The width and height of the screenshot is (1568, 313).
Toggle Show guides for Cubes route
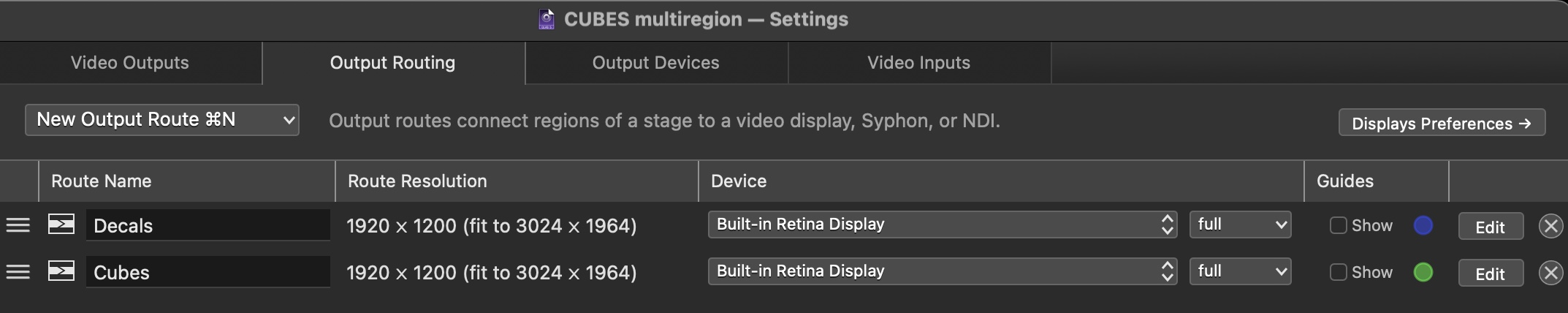pos(1339,272)
